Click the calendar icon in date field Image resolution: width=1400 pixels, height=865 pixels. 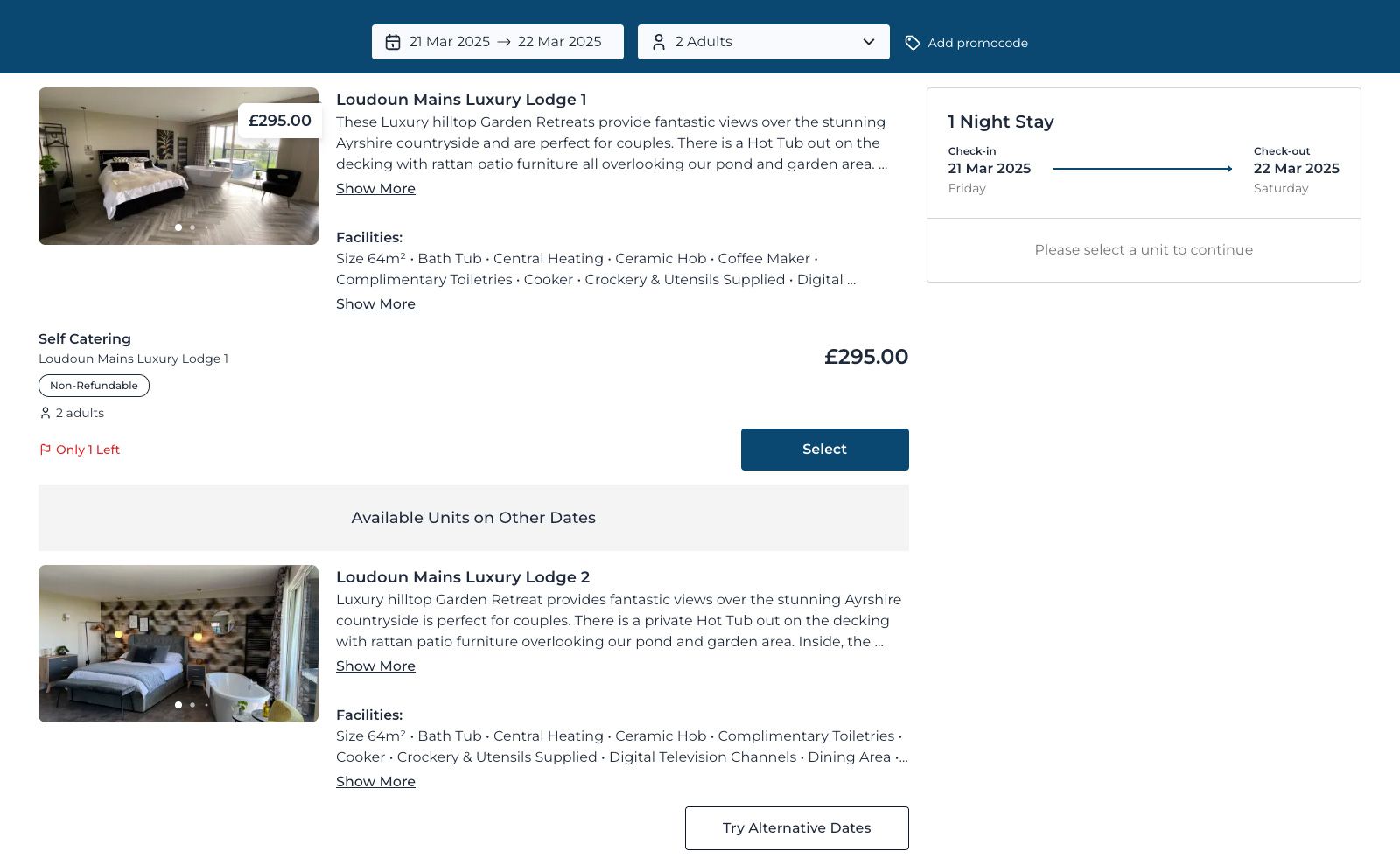click(393, 42)
